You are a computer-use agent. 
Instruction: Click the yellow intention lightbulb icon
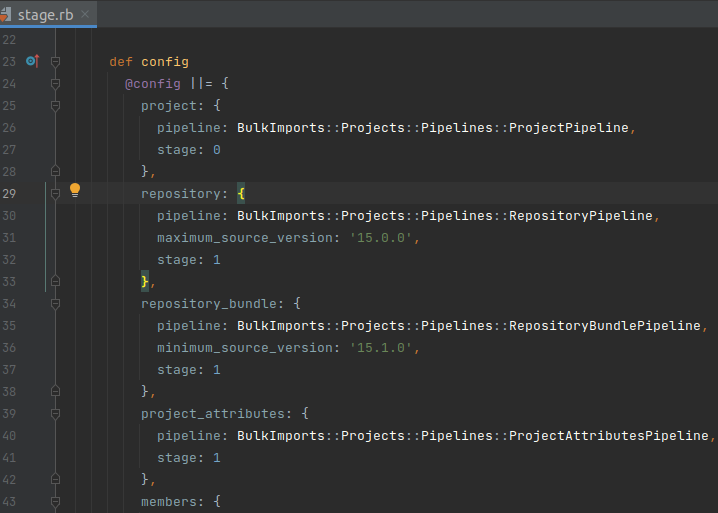click(74, 190)
